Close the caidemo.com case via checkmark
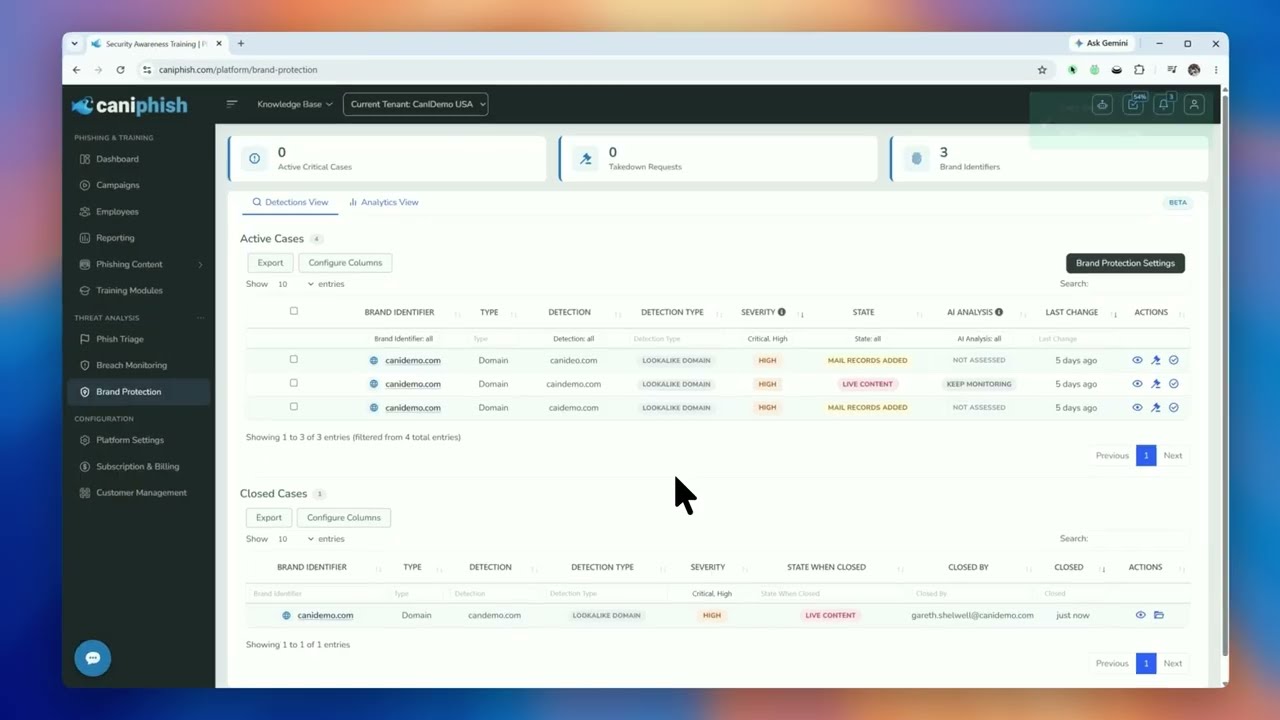This screenshot has width=1280, height=720. point(1174,408)
